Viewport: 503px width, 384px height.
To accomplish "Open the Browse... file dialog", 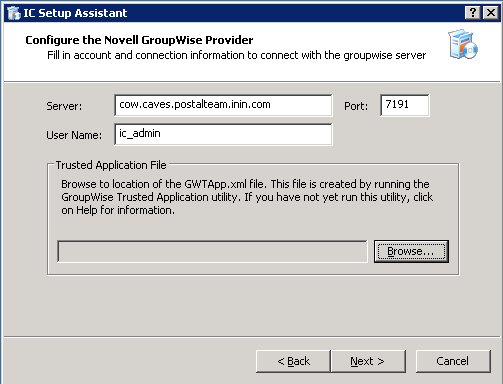I will tap(411, 251).
